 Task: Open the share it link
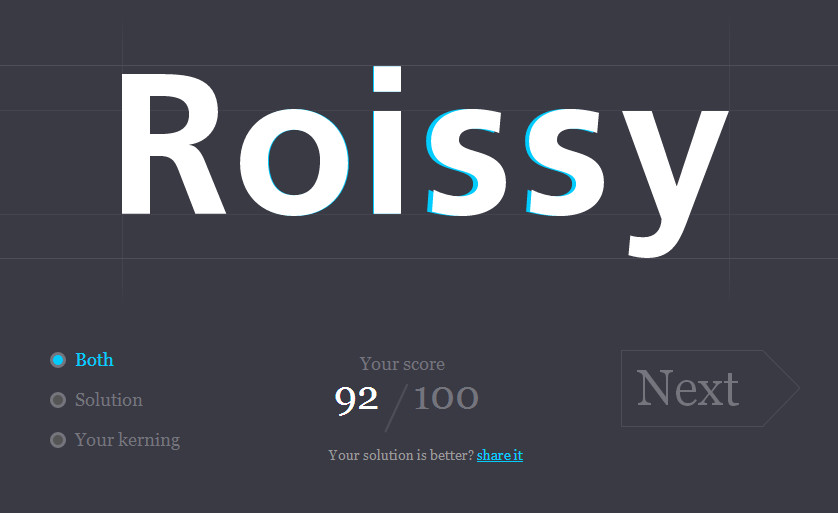tap(500, 455)
